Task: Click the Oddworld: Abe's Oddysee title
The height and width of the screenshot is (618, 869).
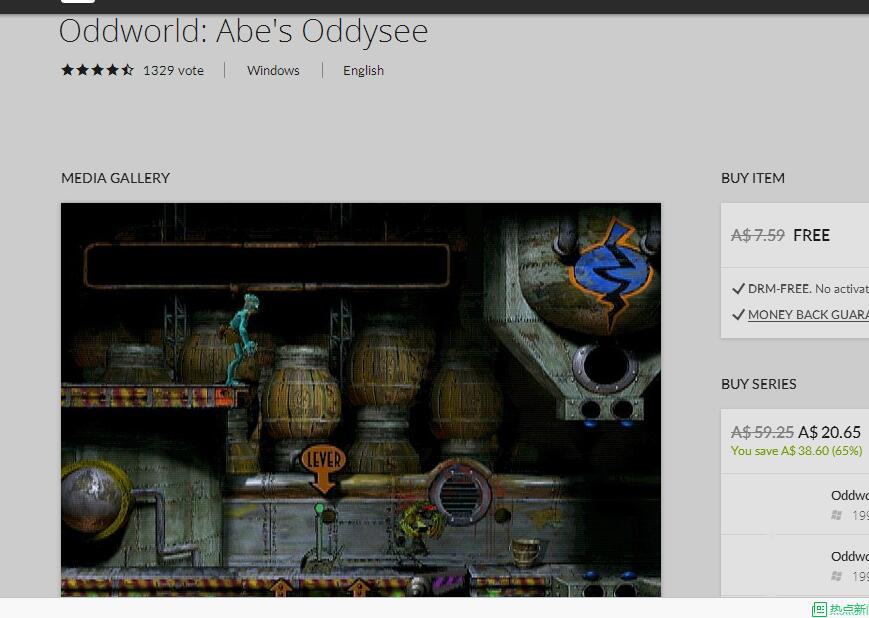Action: coord(243,31)
